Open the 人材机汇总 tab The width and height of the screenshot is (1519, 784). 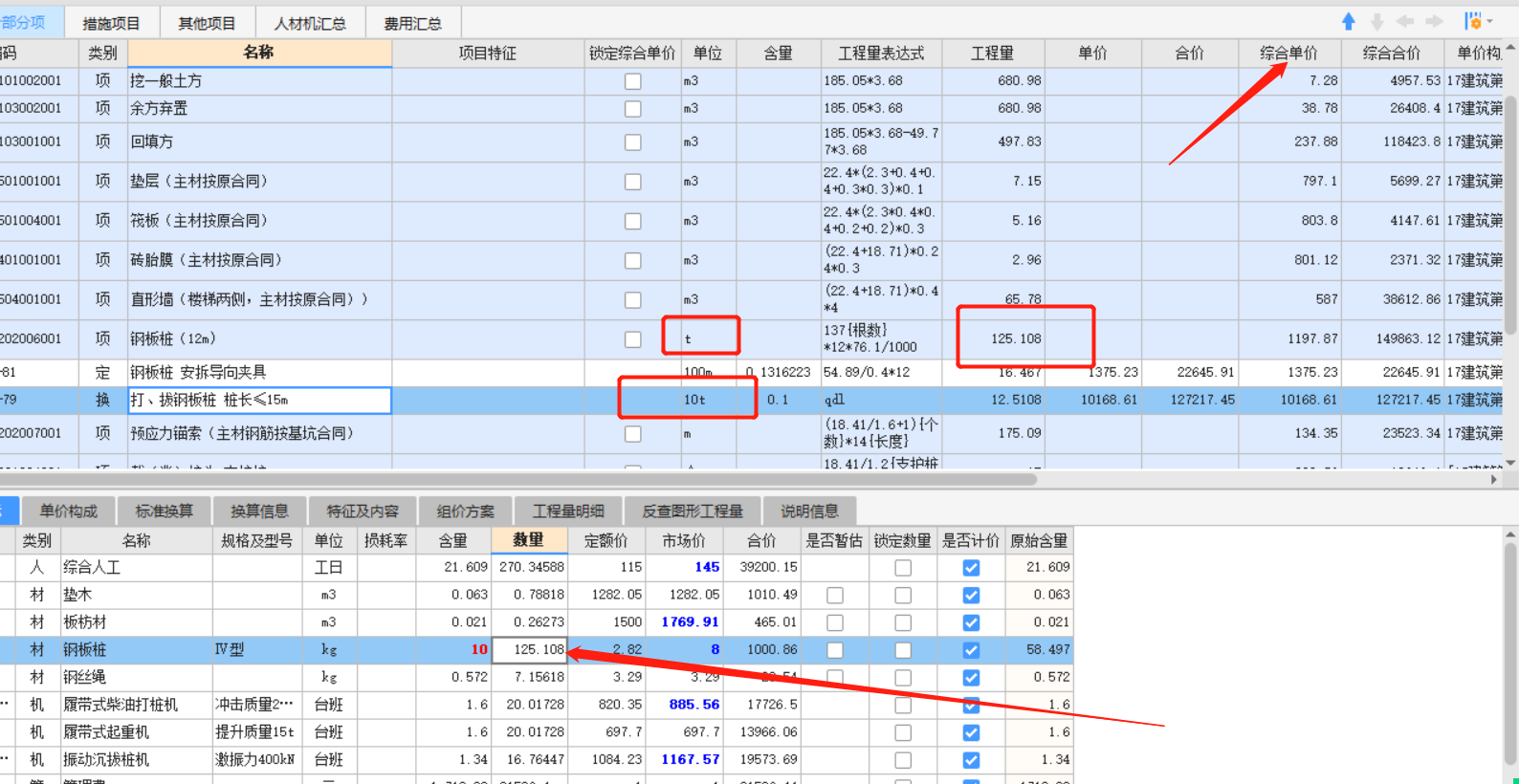[x=310, y=23]
